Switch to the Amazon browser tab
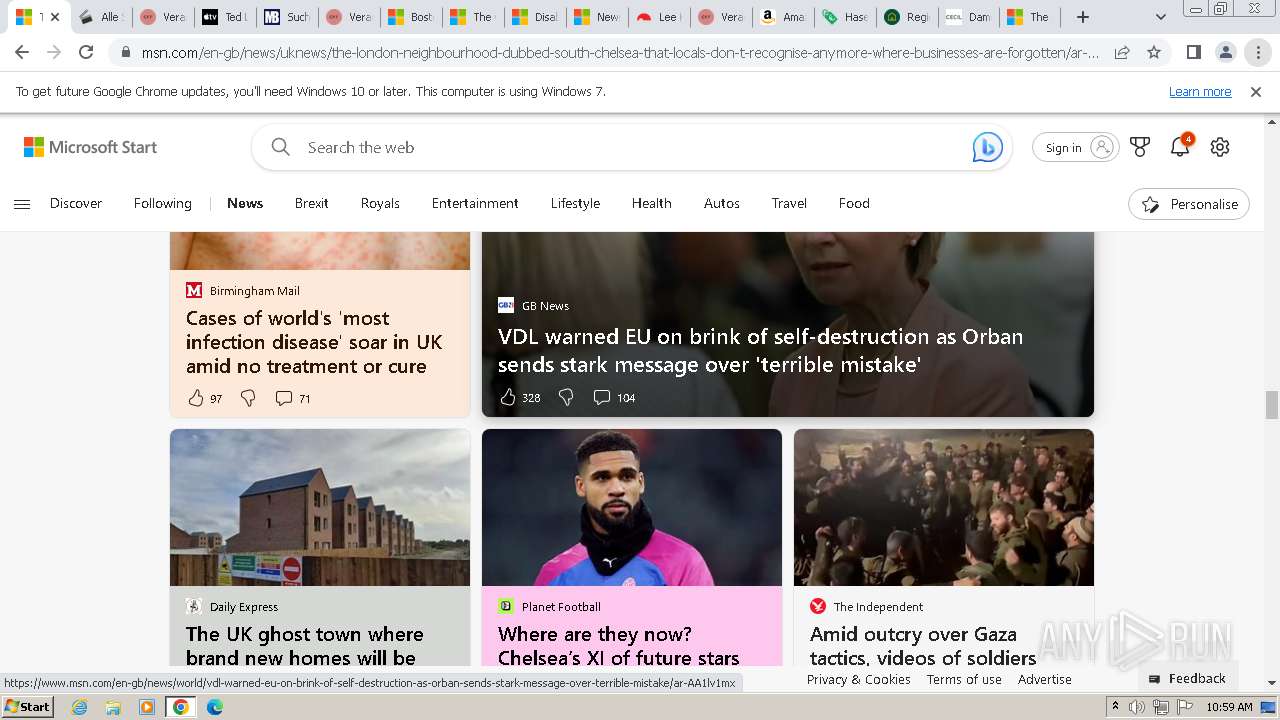 pyautogui.click(x=782, y=17)
